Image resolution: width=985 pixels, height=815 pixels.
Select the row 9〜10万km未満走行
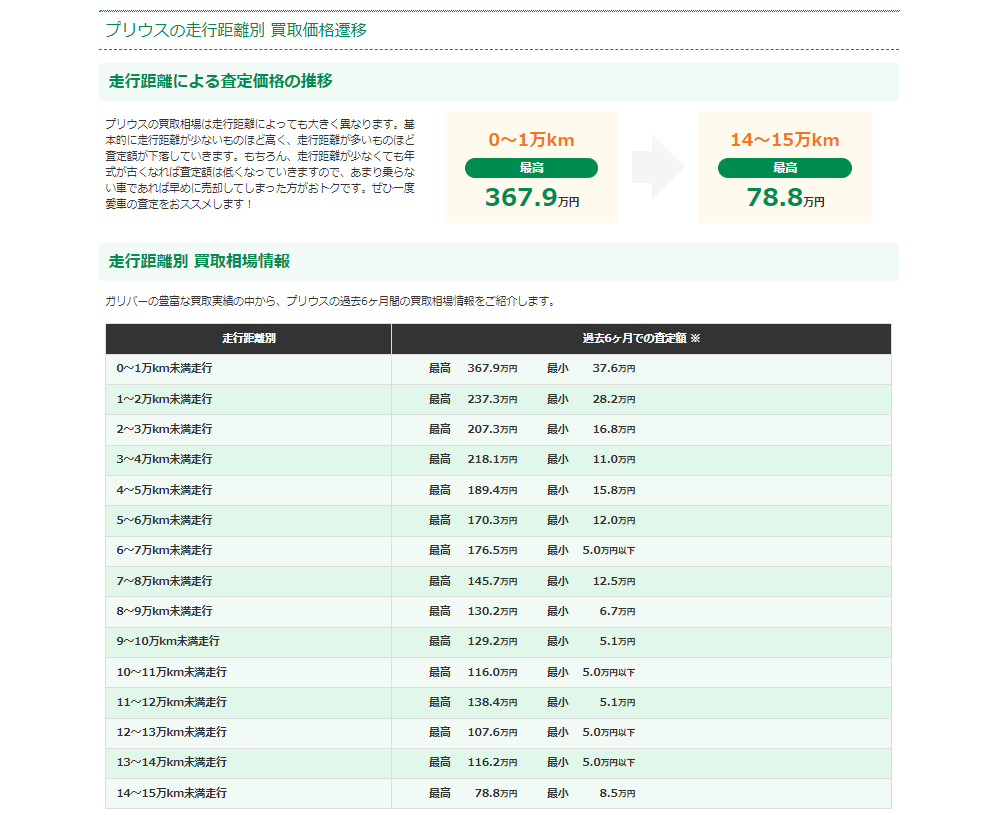click(499, 642)
